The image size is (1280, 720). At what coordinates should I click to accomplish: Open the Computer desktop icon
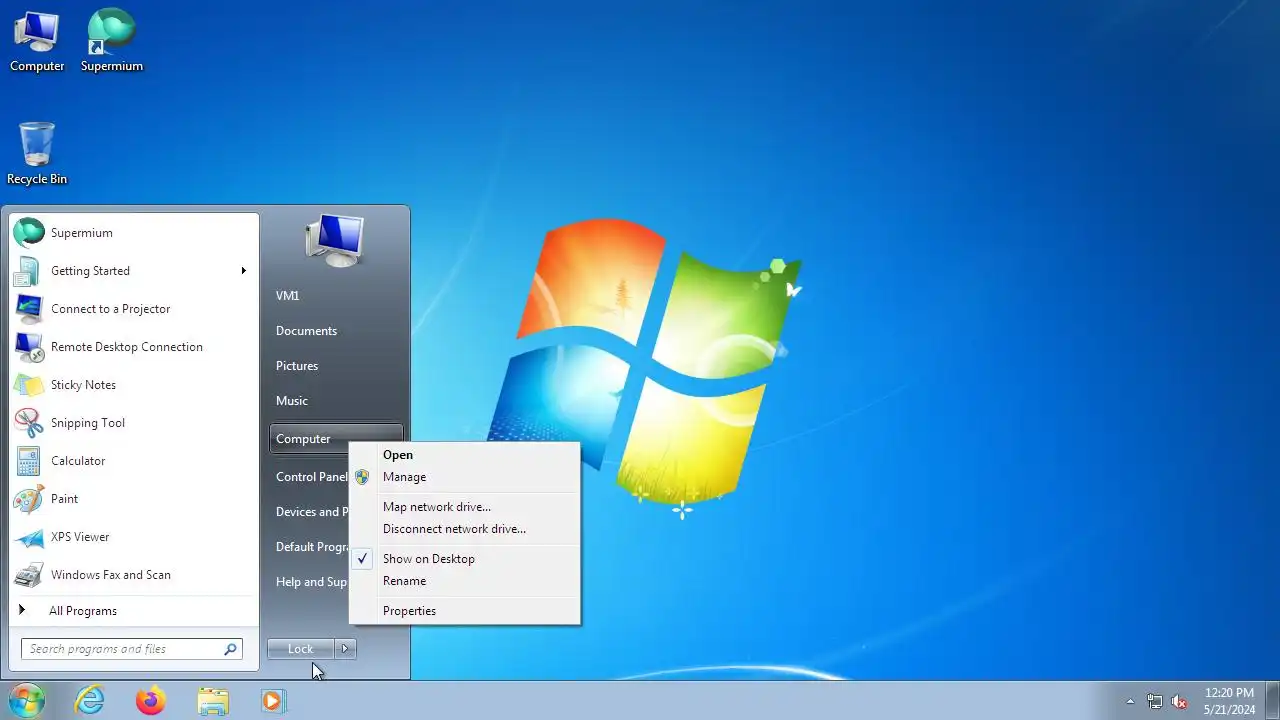pyautogui.click(x=37, y=42)
